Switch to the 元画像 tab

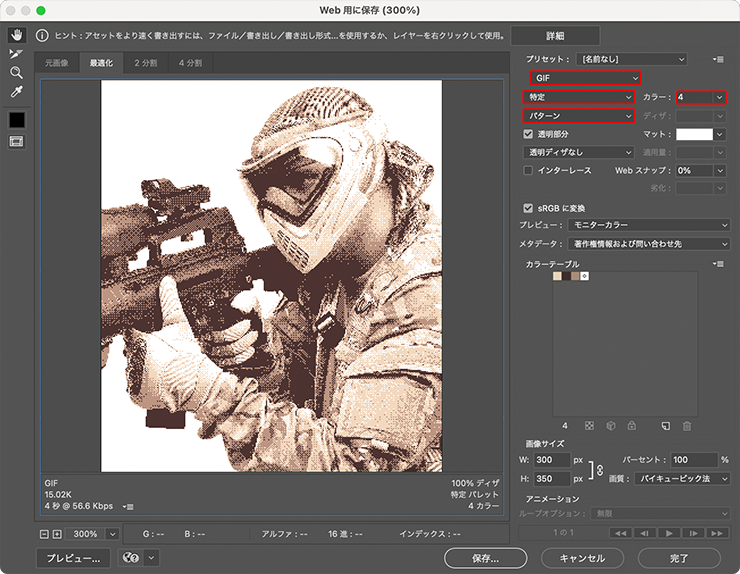pos(57,63)
